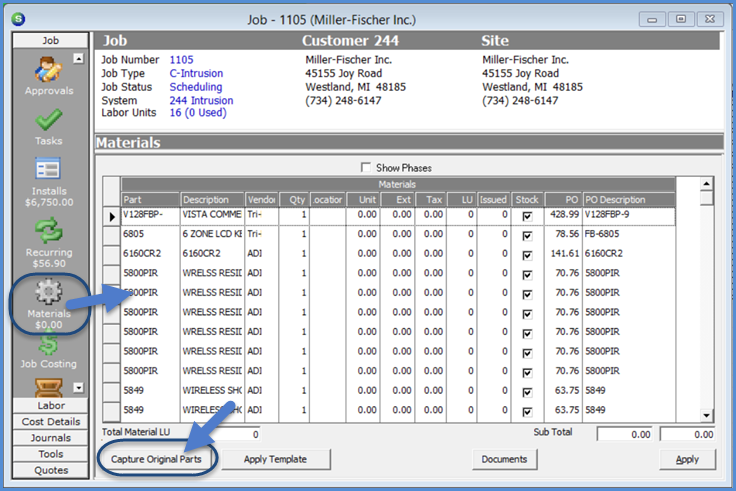
Task: Select the 6805 part cell
Action: coord(150,234)
